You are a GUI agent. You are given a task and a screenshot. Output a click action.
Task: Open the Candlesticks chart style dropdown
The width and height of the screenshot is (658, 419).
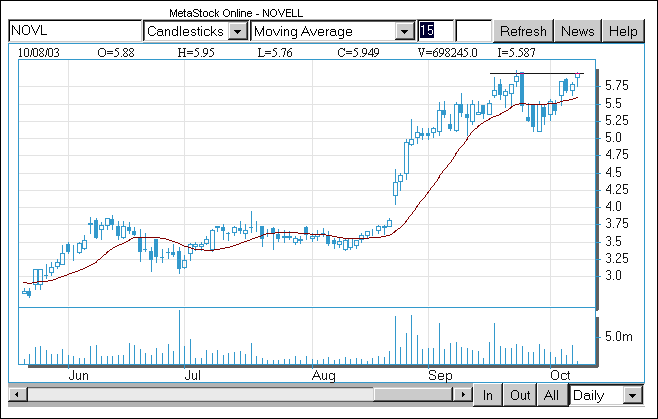point(238,31)
